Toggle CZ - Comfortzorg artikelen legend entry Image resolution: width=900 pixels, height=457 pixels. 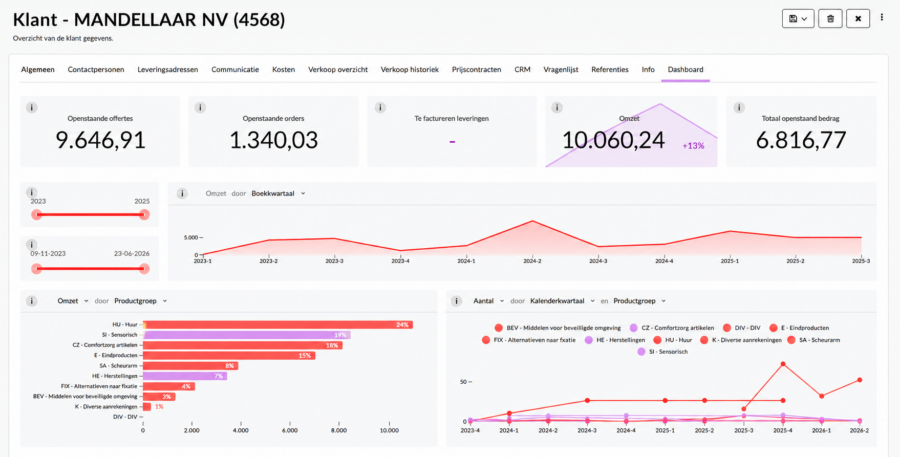(x=672, y=328)
